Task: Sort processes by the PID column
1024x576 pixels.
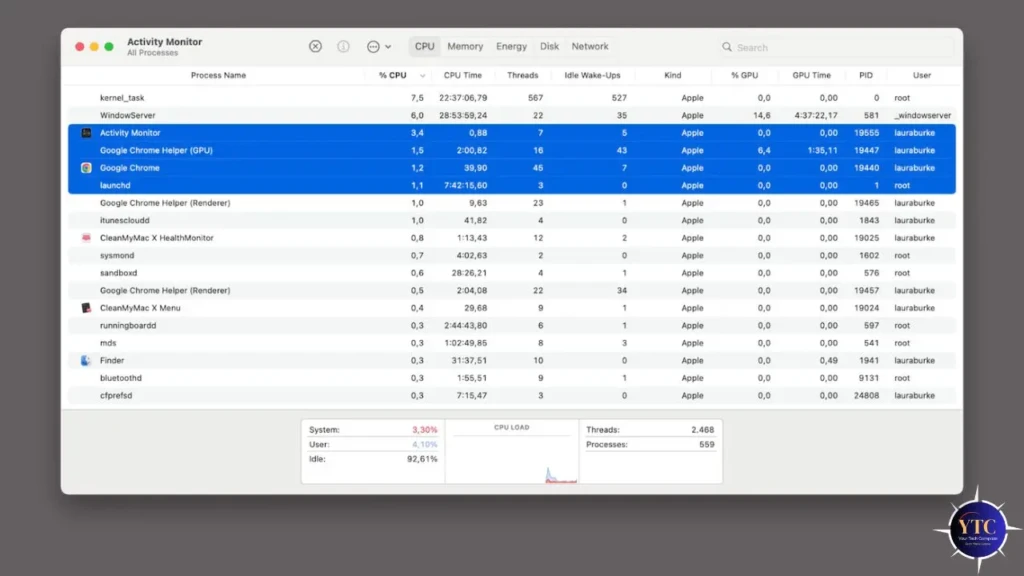Action: (866, 75)
